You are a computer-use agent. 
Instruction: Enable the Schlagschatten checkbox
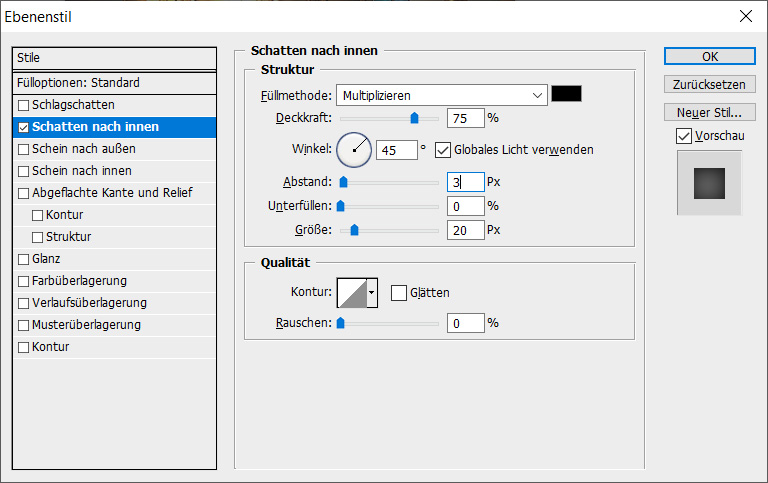point(24,105)
